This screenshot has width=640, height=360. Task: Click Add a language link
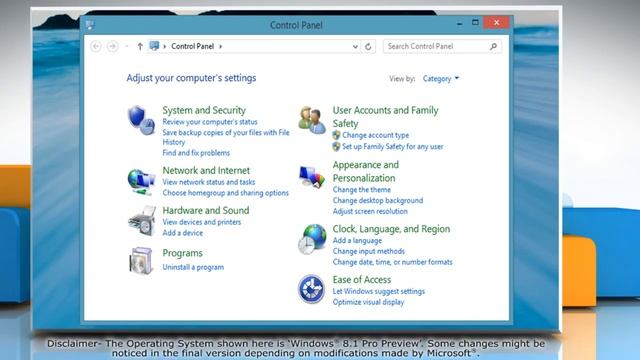point(357,240)
